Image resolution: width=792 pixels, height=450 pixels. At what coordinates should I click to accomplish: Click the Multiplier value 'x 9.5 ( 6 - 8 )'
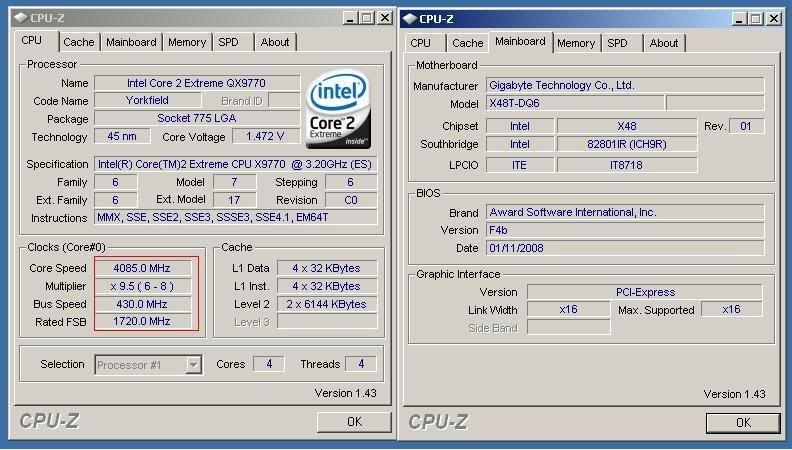[142, 286]
